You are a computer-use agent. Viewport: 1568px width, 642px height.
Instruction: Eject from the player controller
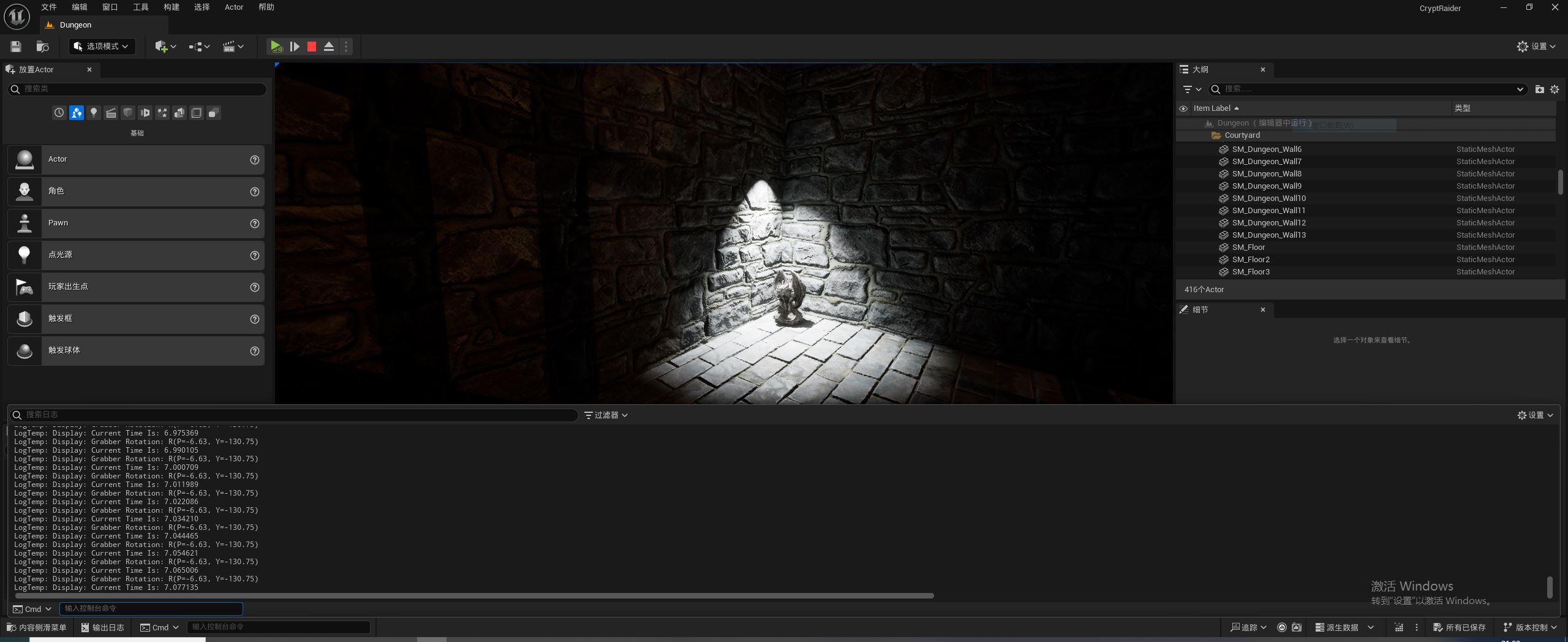point(329,47)
